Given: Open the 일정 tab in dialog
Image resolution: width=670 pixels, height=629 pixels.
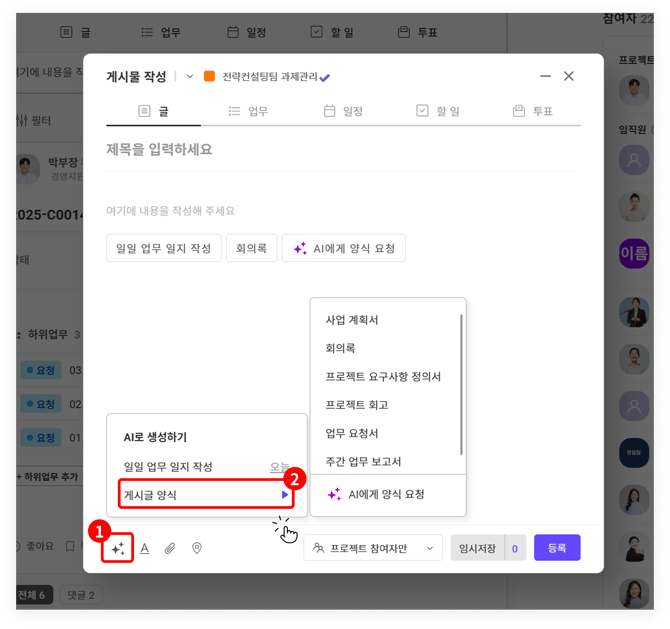Looking at the screenshot, I should pyautogui.click(x=343, y=111).
